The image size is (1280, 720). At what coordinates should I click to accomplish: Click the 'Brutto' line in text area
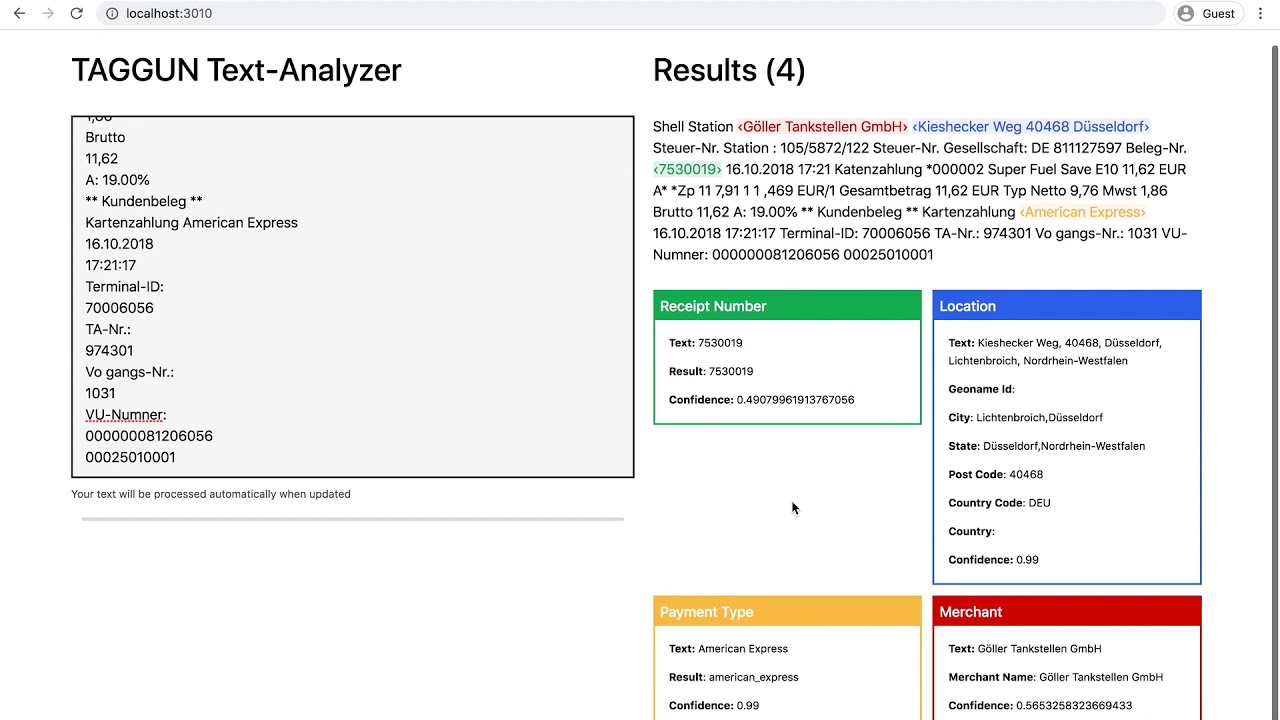coord(106,137)
